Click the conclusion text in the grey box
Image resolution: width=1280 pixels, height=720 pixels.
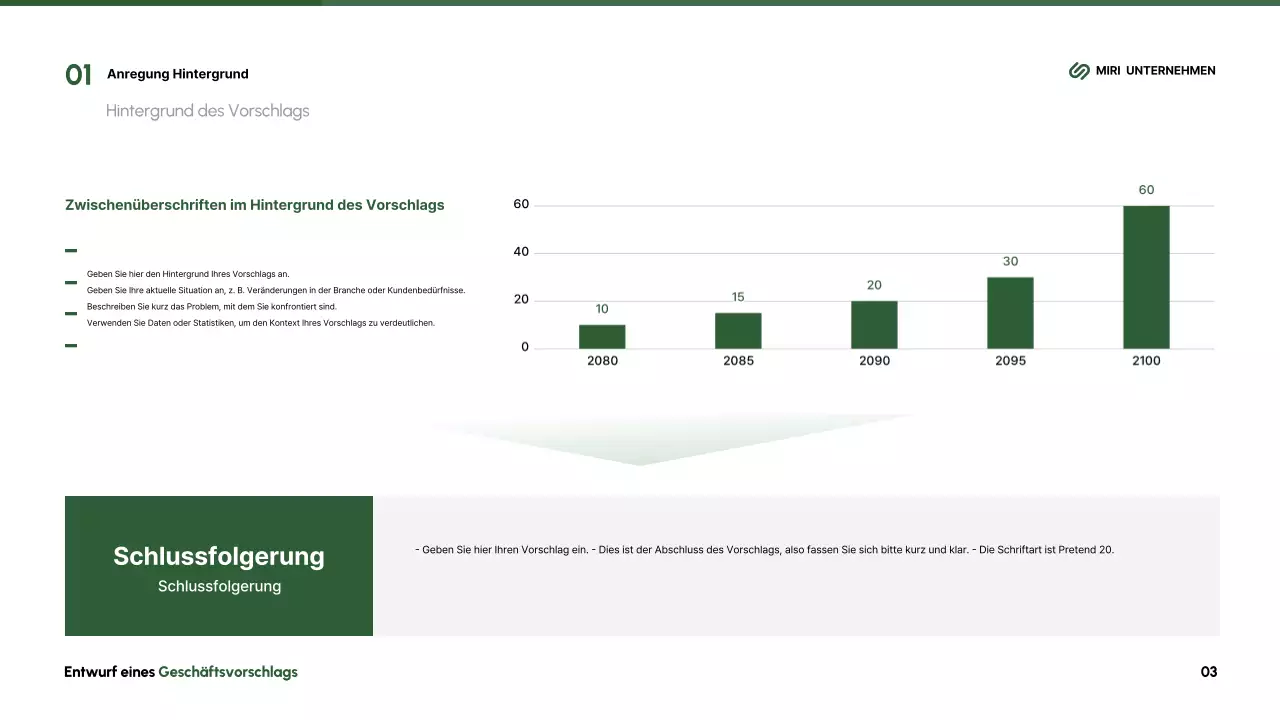764,550
